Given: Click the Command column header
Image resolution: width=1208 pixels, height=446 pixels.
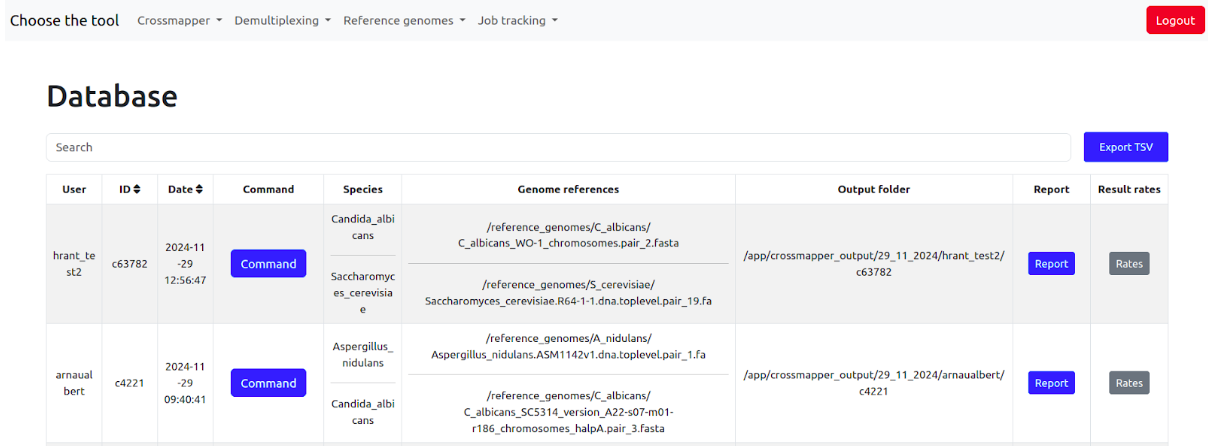Looking at the screenshot, I should pyautogui.click(x=268, y=189).
